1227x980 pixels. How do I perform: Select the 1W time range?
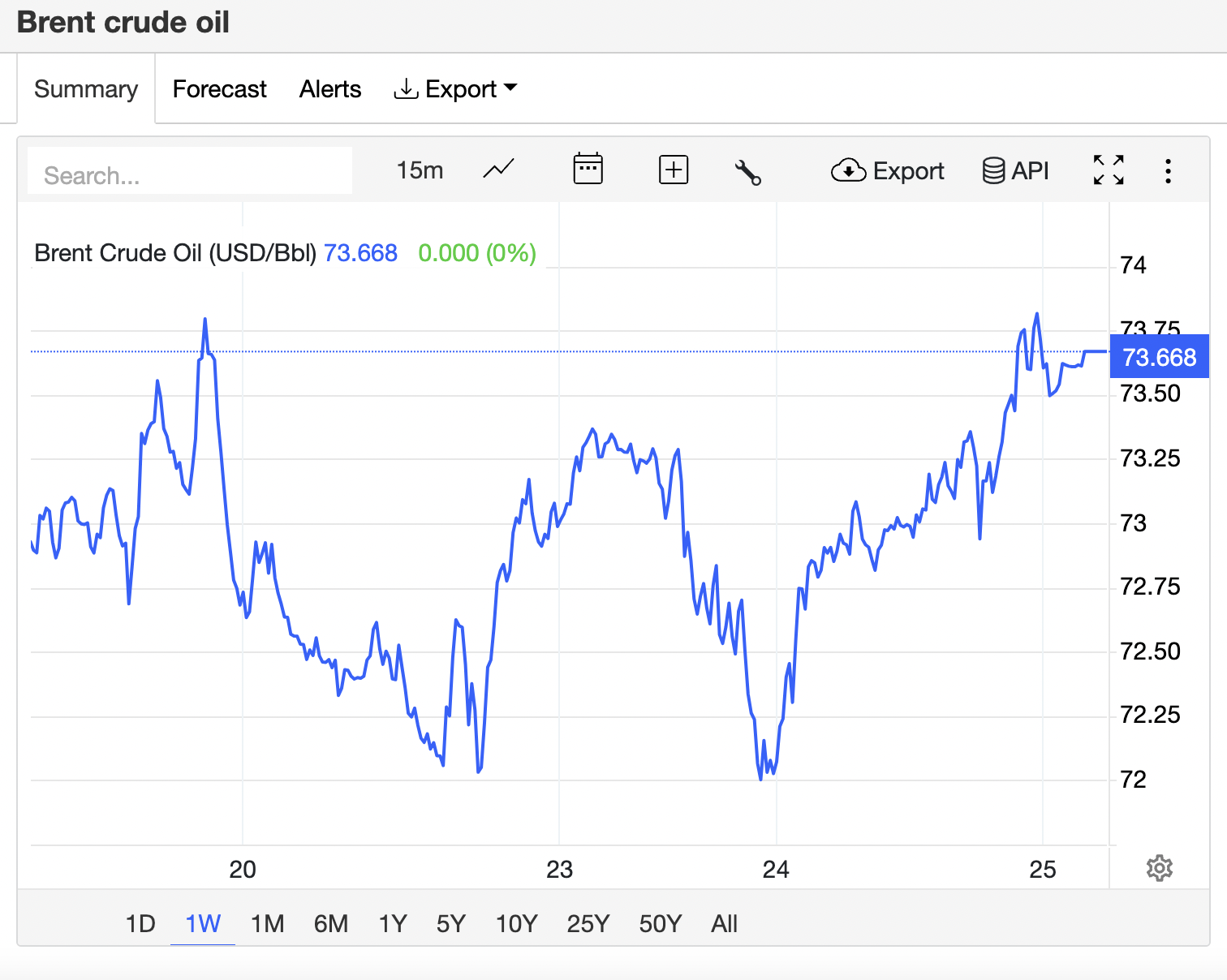pos(203,924)
